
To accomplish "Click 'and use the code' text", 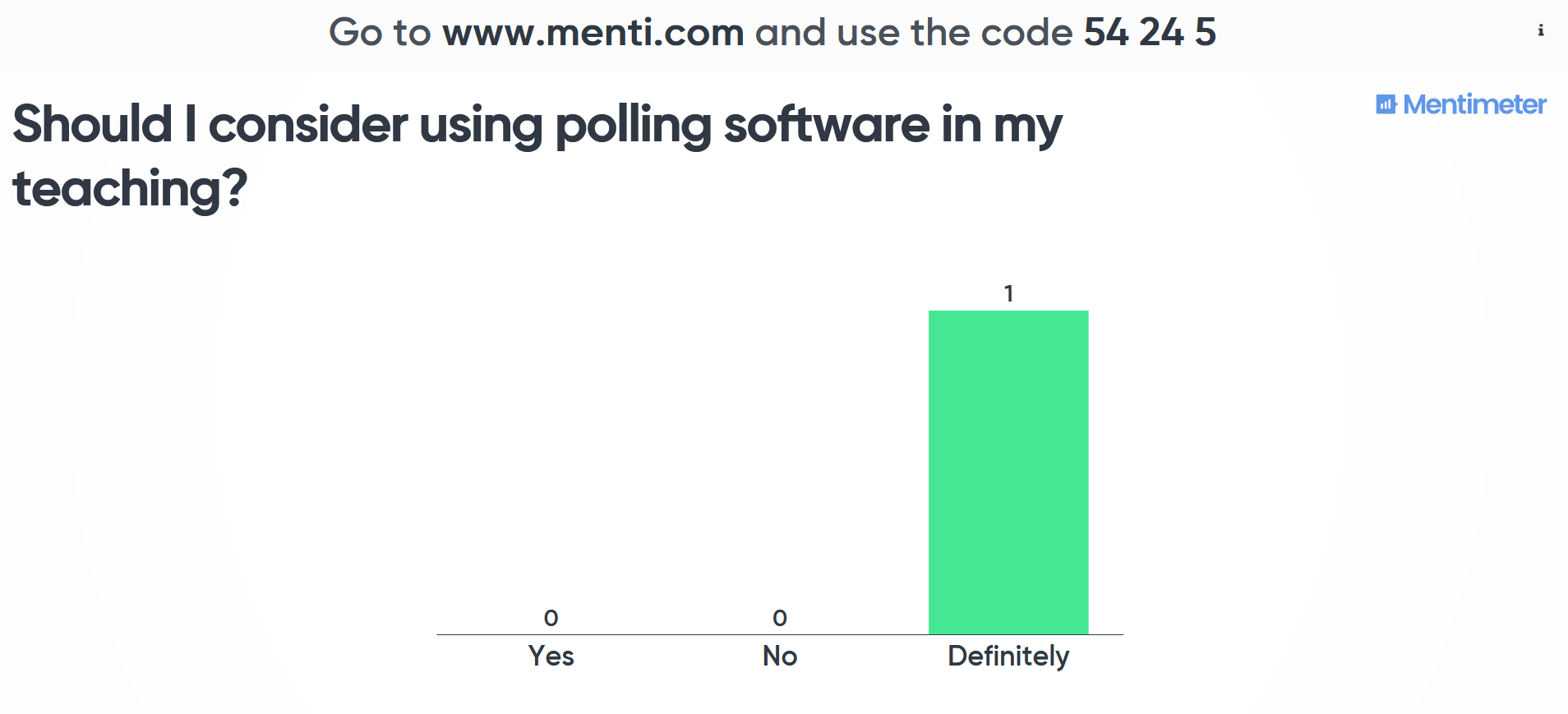I will [913, 33].
